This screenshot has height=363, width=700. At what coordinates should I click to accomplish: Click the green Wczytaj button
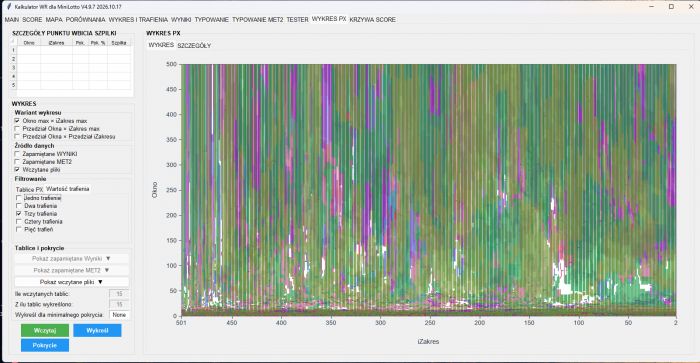(45, 330)
